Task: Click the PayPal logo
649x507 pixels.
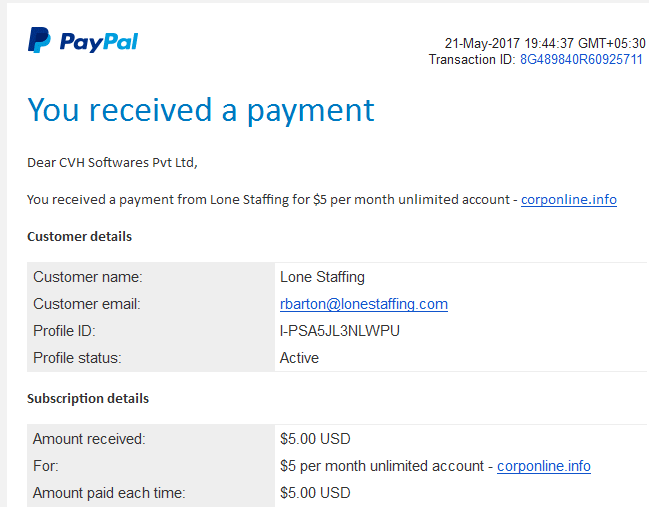Action: coord(83,41)
